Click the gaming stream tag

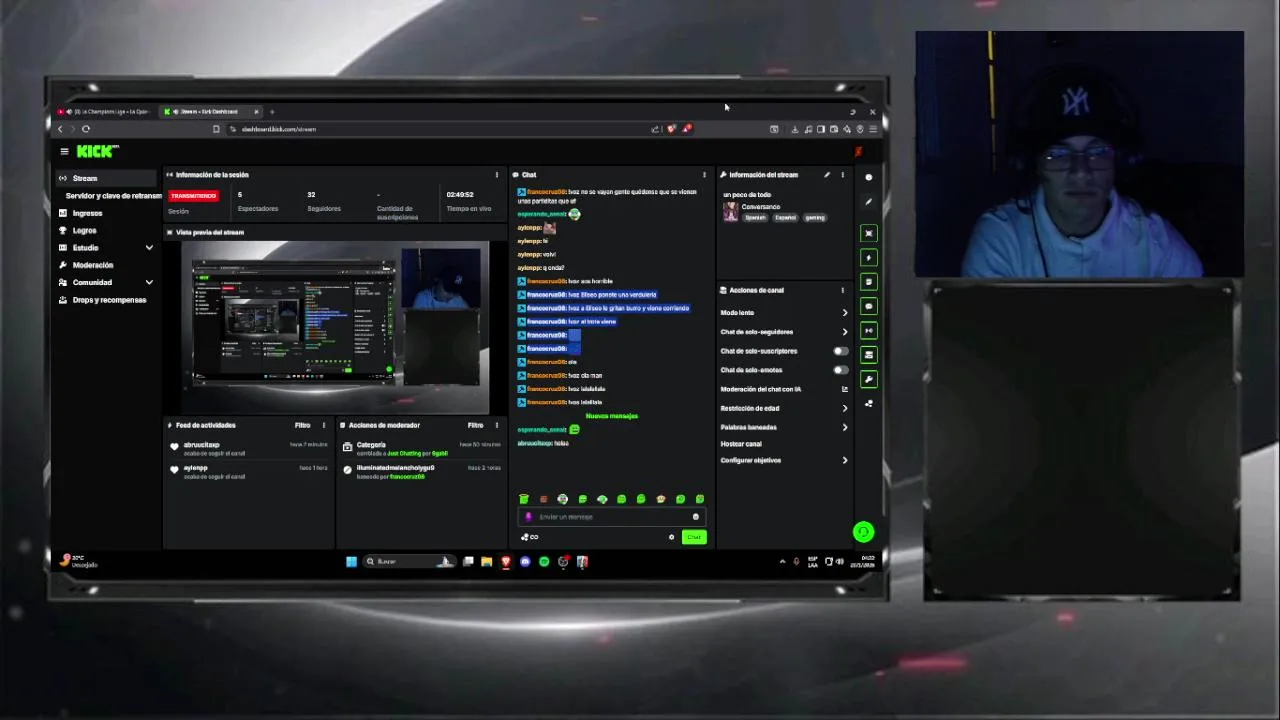(815, 217)
